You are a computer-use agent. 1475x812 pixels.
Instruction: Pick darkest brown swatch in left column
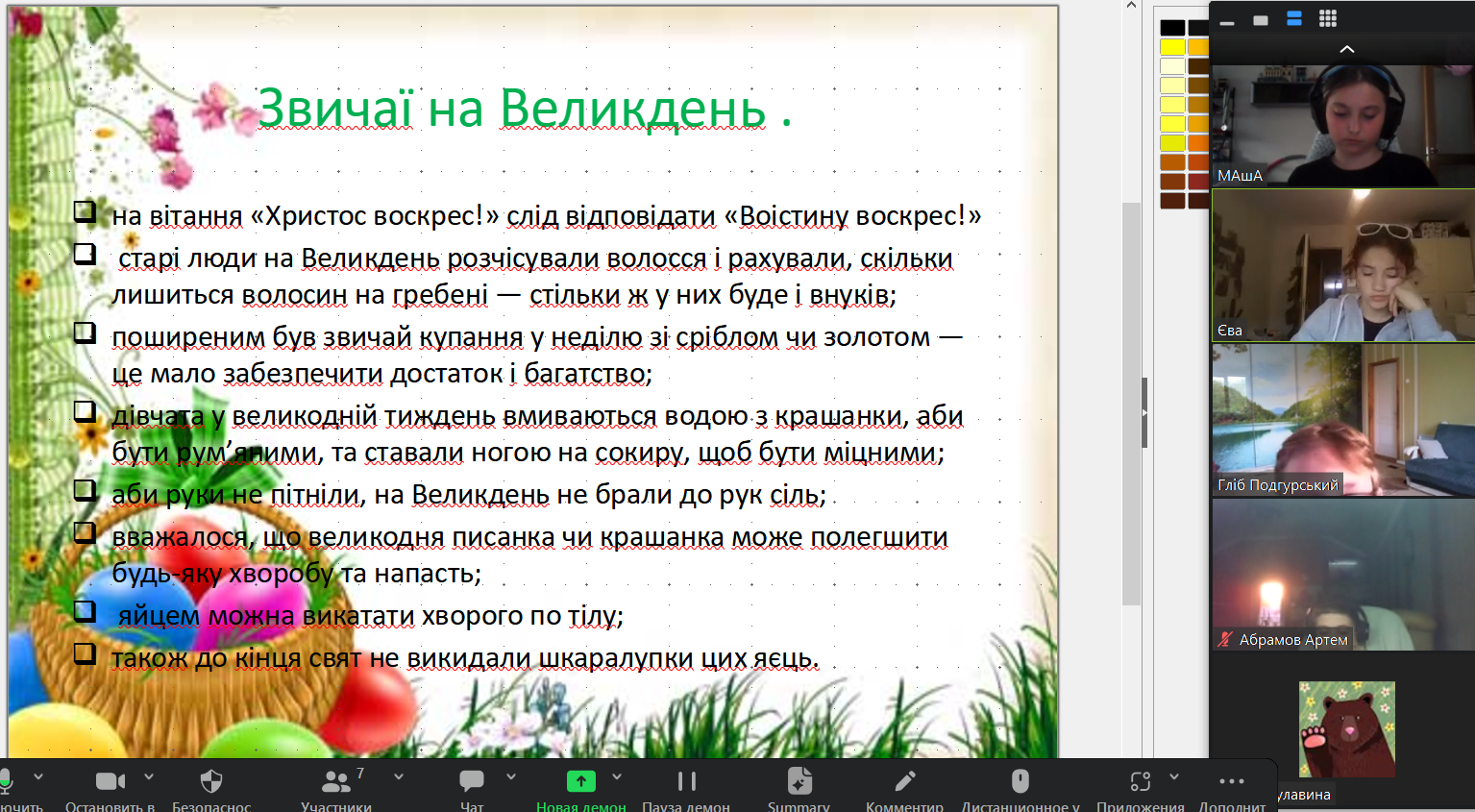pyautogui.click(x=1171, y=200)
